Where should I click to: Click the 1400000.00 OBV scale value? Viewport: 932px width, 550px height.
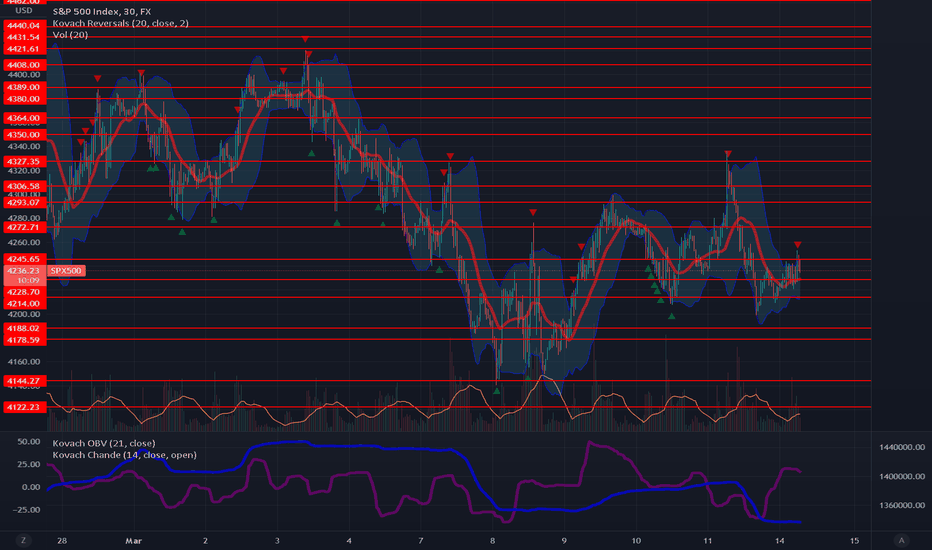(x=902, y=476)
